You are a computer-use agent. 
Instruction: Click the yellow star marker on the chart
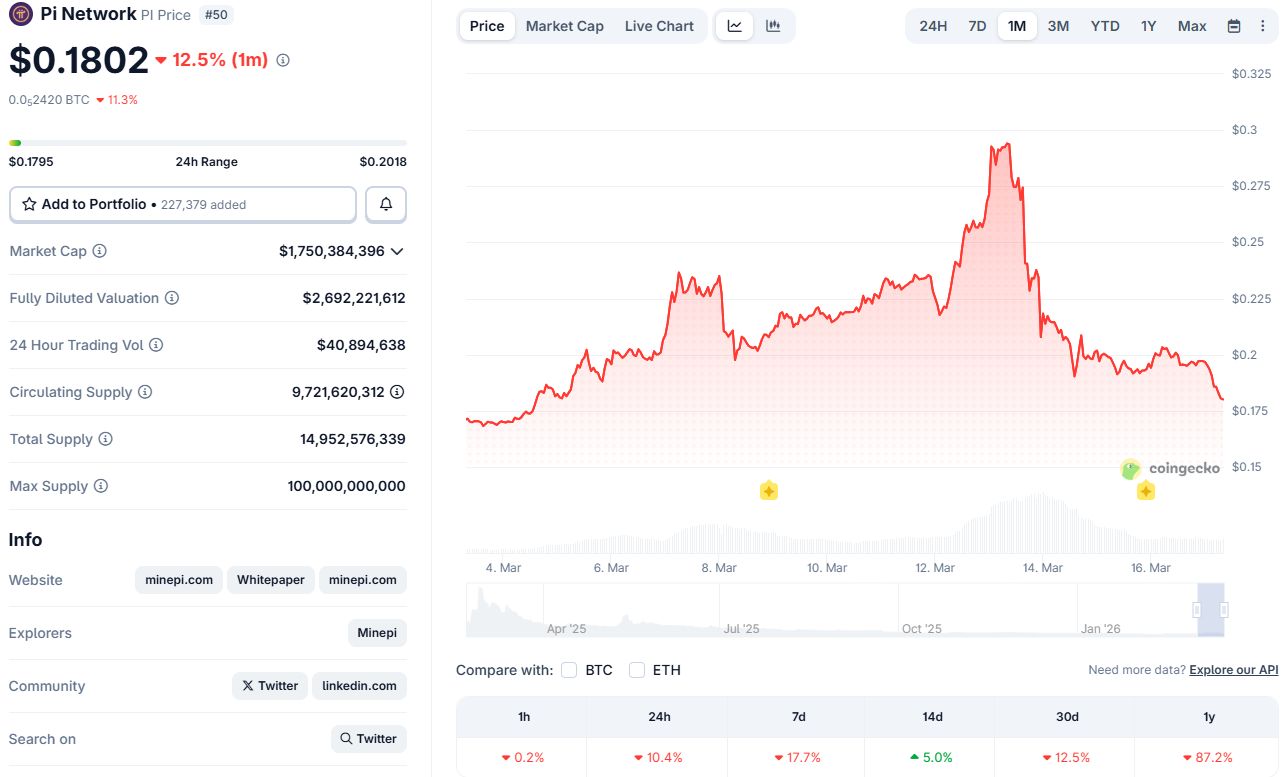(x=768, y=490)
